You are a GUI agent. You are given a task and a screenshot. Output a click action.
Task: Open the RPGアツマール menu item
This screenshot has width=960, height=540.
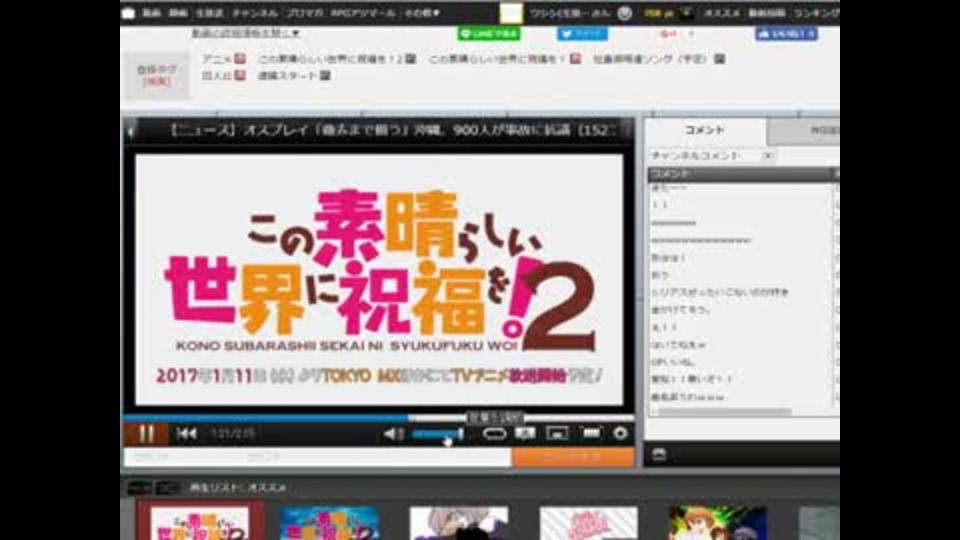pyautogui.click(x=362, y=13)
